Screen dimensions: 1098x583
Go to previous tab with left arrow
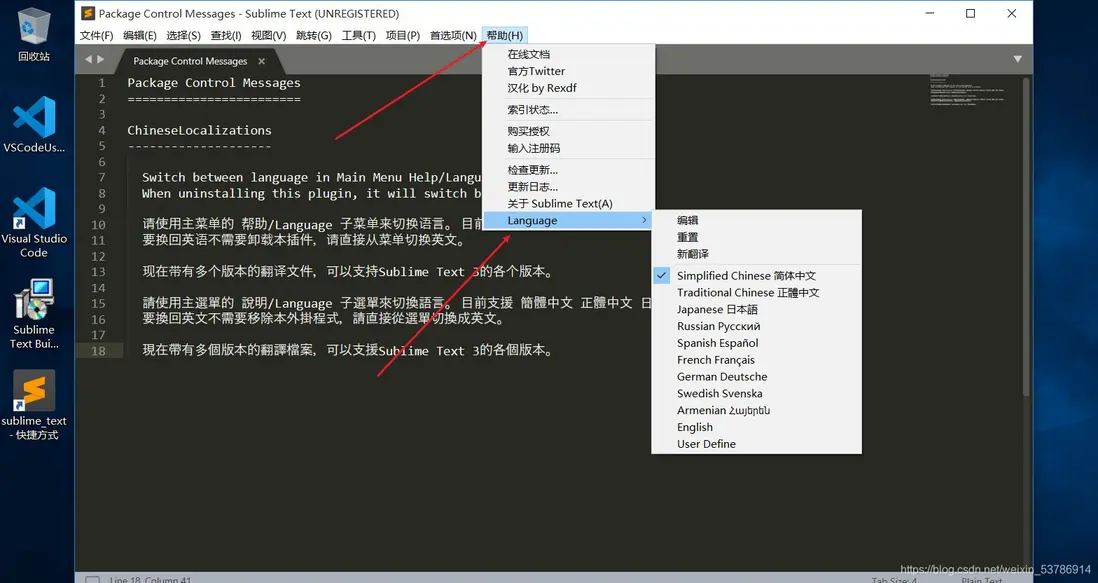tap(88, 59)
